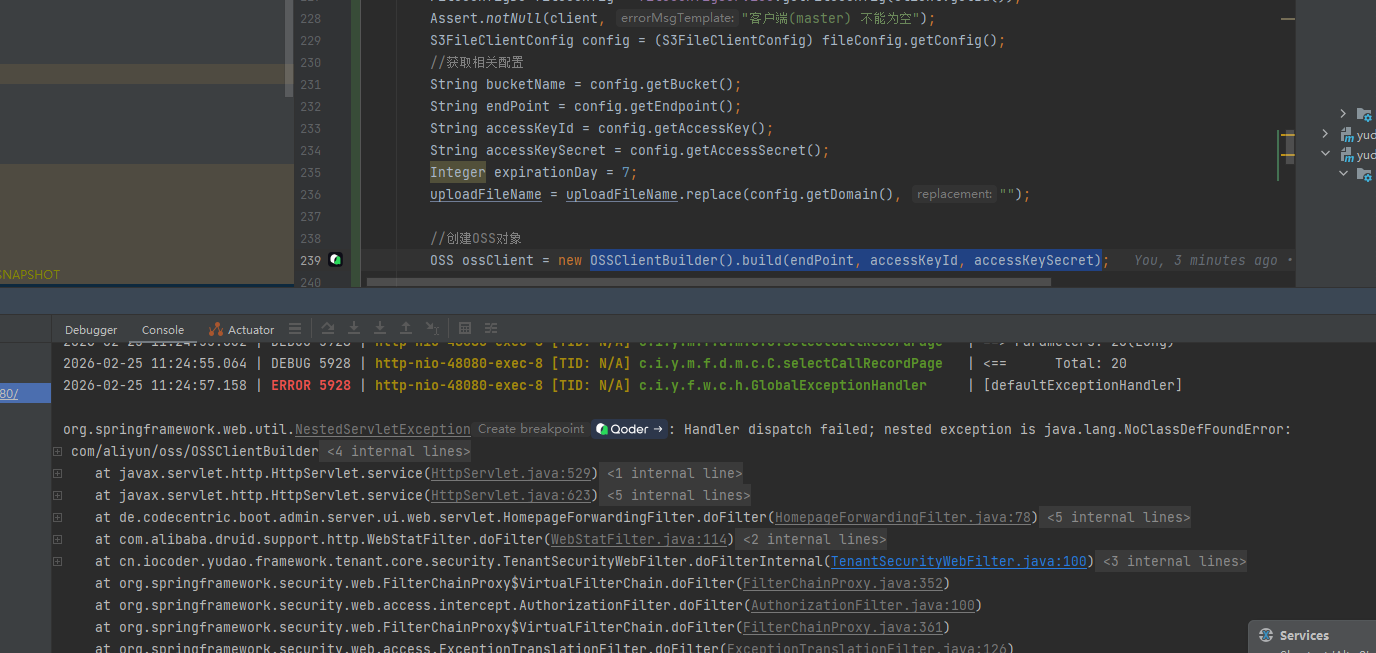The height and width of the screenshot is (653, 1376).
Task: Click line number 235 in the gutter
Action: (309, 172)
